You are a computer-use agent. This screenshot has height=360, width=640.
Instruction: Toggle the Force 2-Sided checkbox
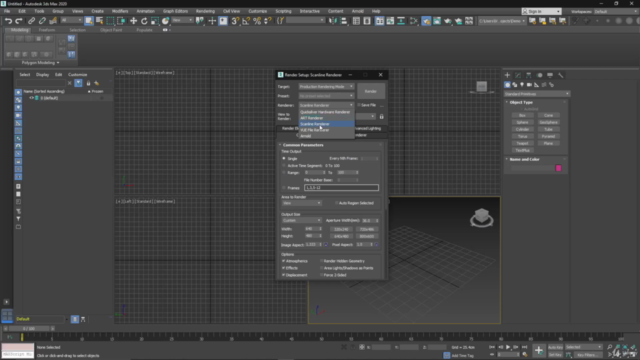tap(322, 275)
